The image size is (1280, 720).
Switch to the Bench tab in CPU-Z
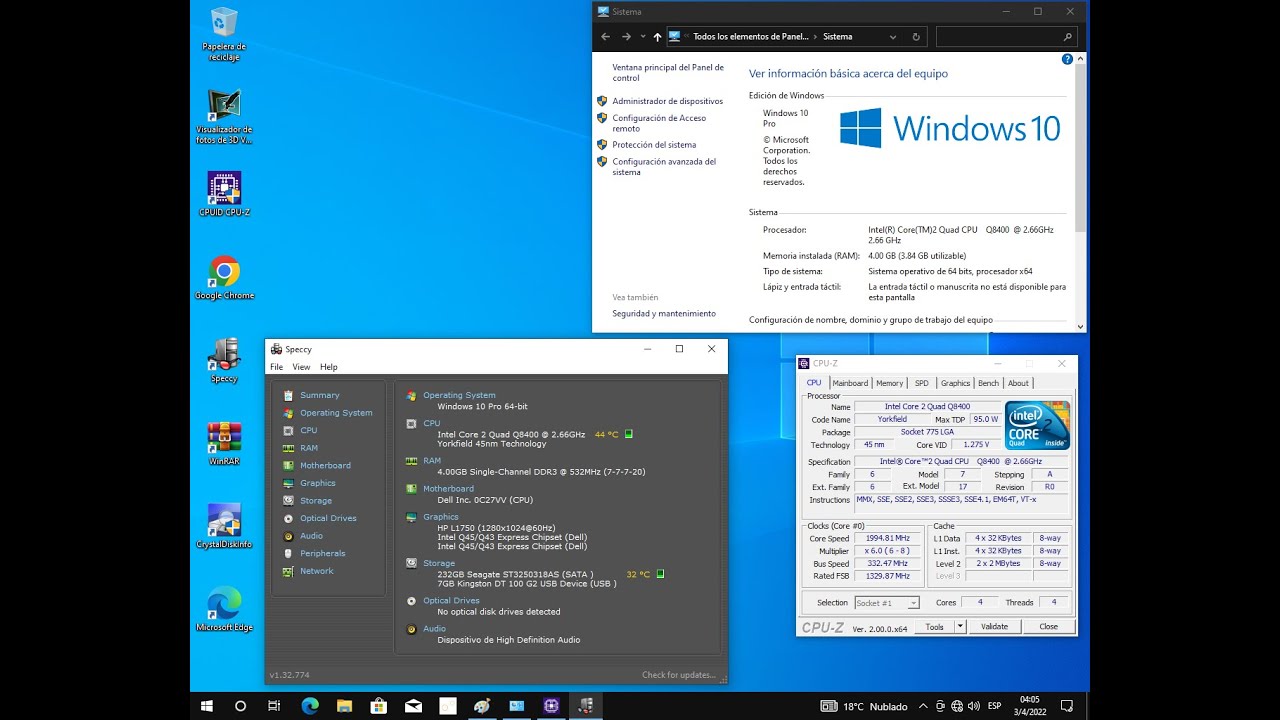(988, 383)
